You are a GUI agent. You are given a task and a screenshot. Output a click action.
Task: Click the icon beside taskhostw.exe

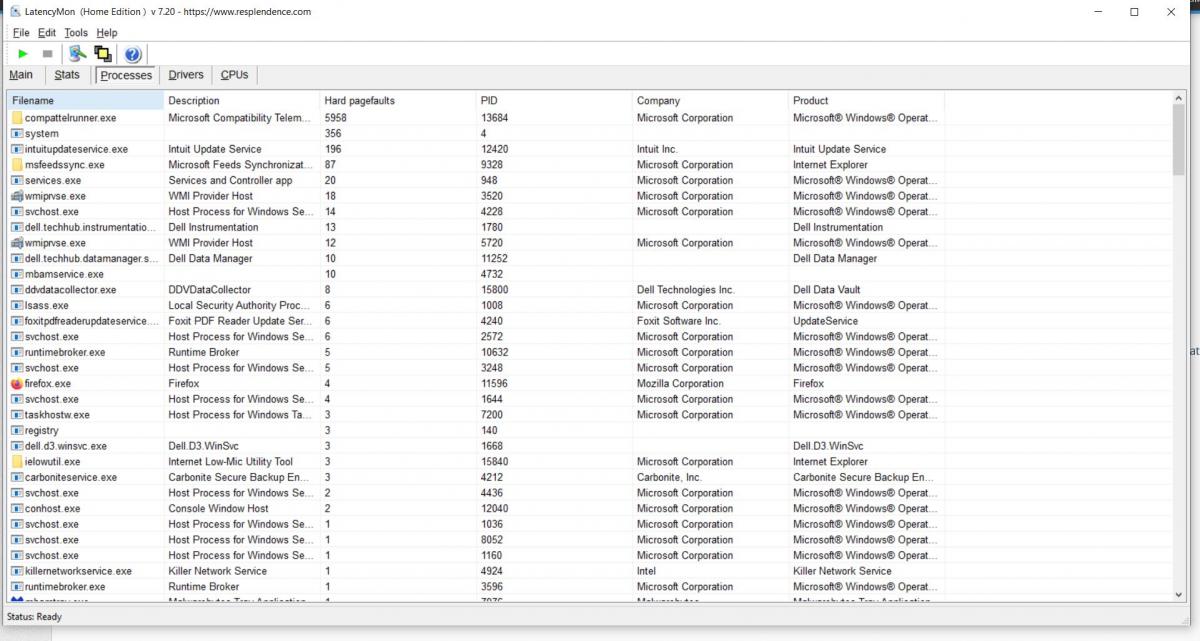point(17,415)
